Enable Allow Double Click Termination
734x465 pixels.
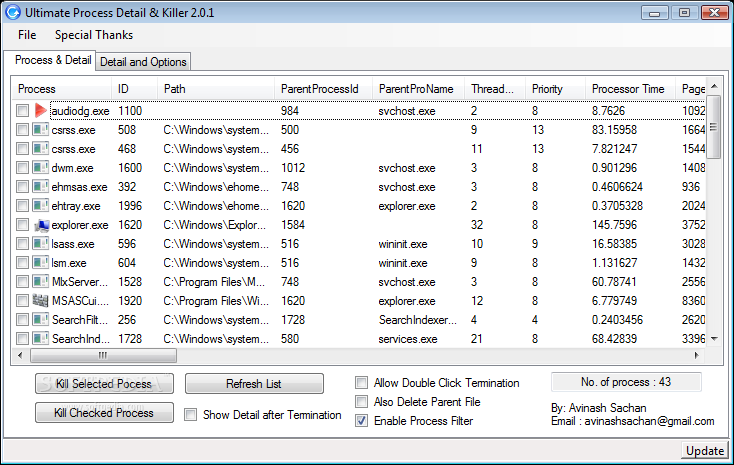point(361,383)
